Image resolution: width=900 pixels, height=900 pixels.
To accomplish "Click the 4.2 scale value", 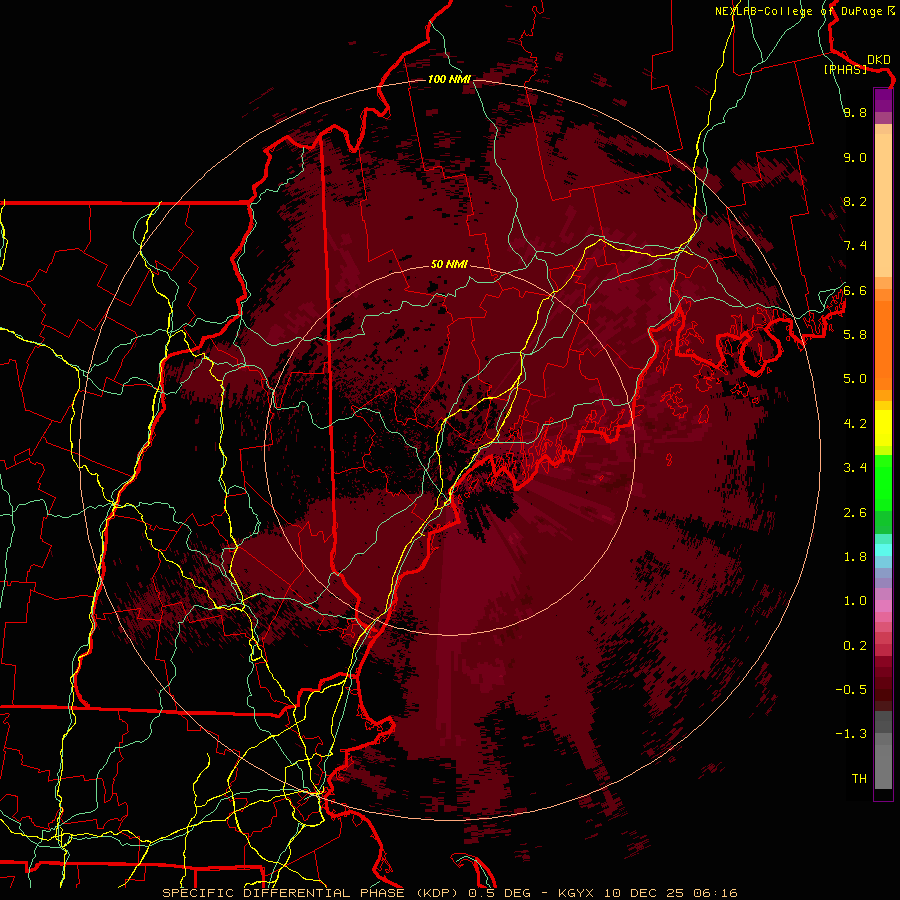I will coord(855,424).
